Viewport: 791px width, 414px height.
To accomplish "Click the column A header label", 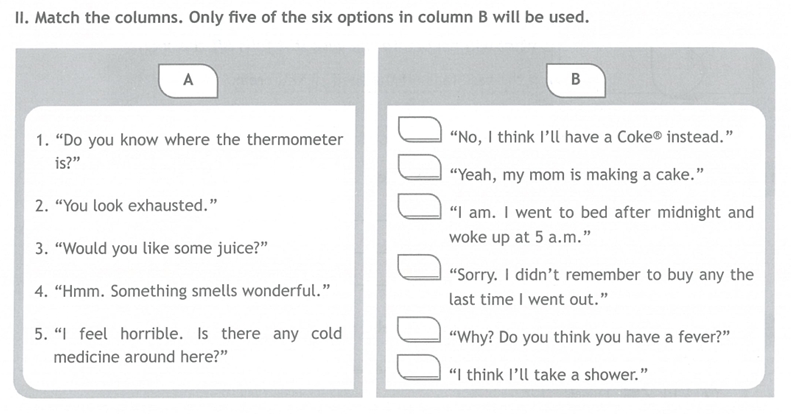I will tap(188, 80).
